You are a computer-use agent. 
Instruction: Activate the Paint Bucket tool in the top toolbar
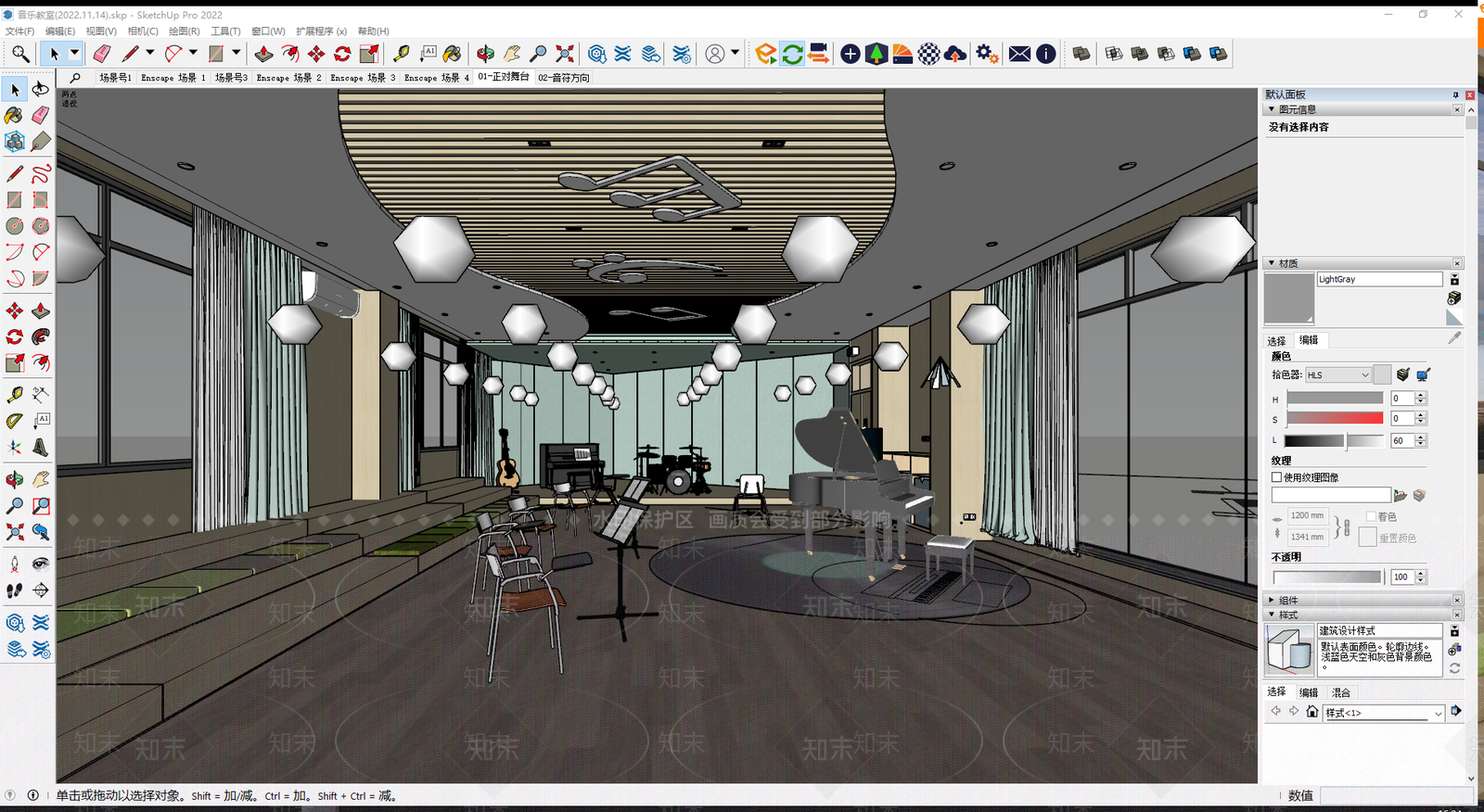click(x=452, y=54)
